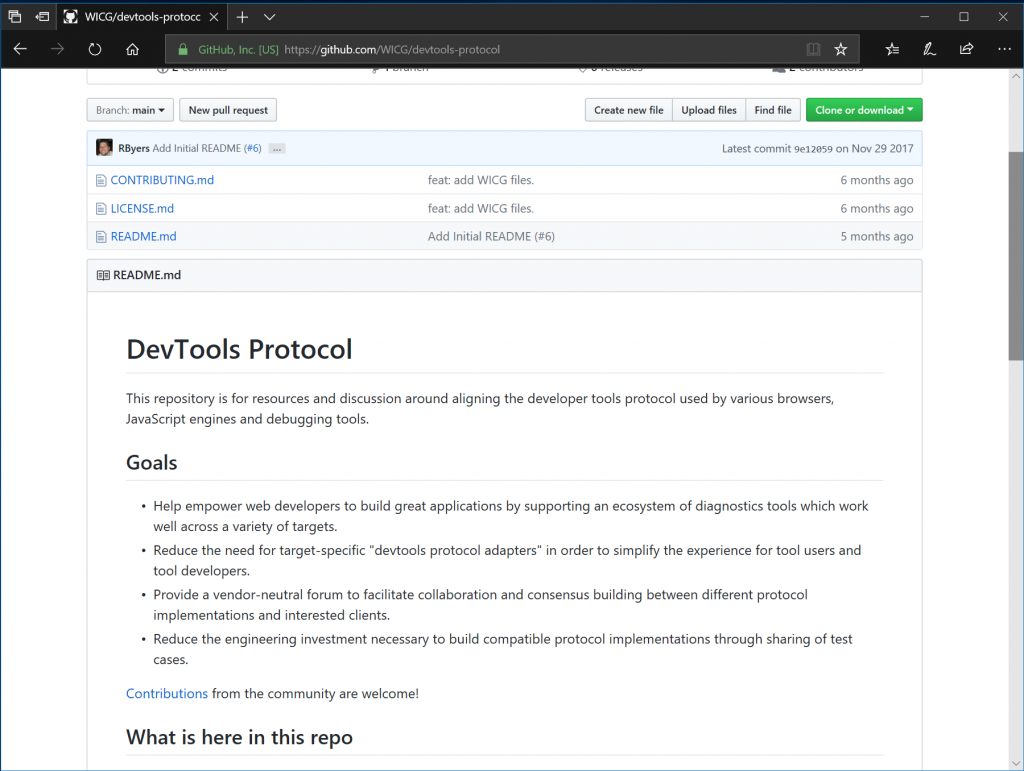Click the vertical scrollbar thumb

point(1016,256)
